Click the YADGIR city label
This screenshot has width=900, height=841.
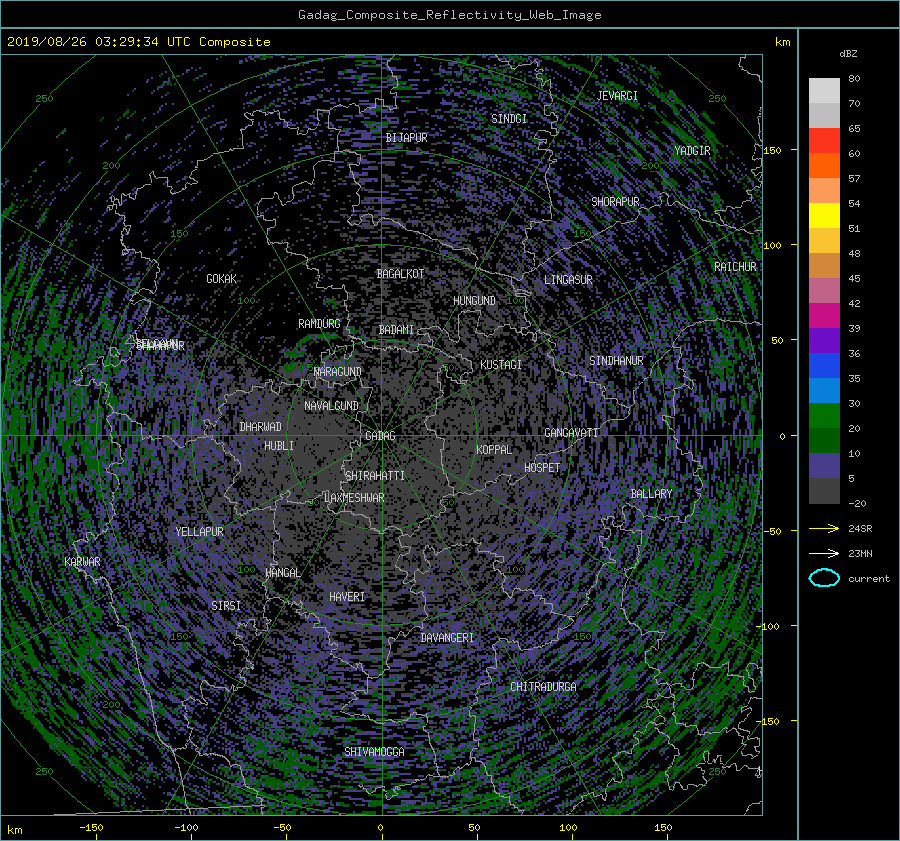[x=692, y=151]
